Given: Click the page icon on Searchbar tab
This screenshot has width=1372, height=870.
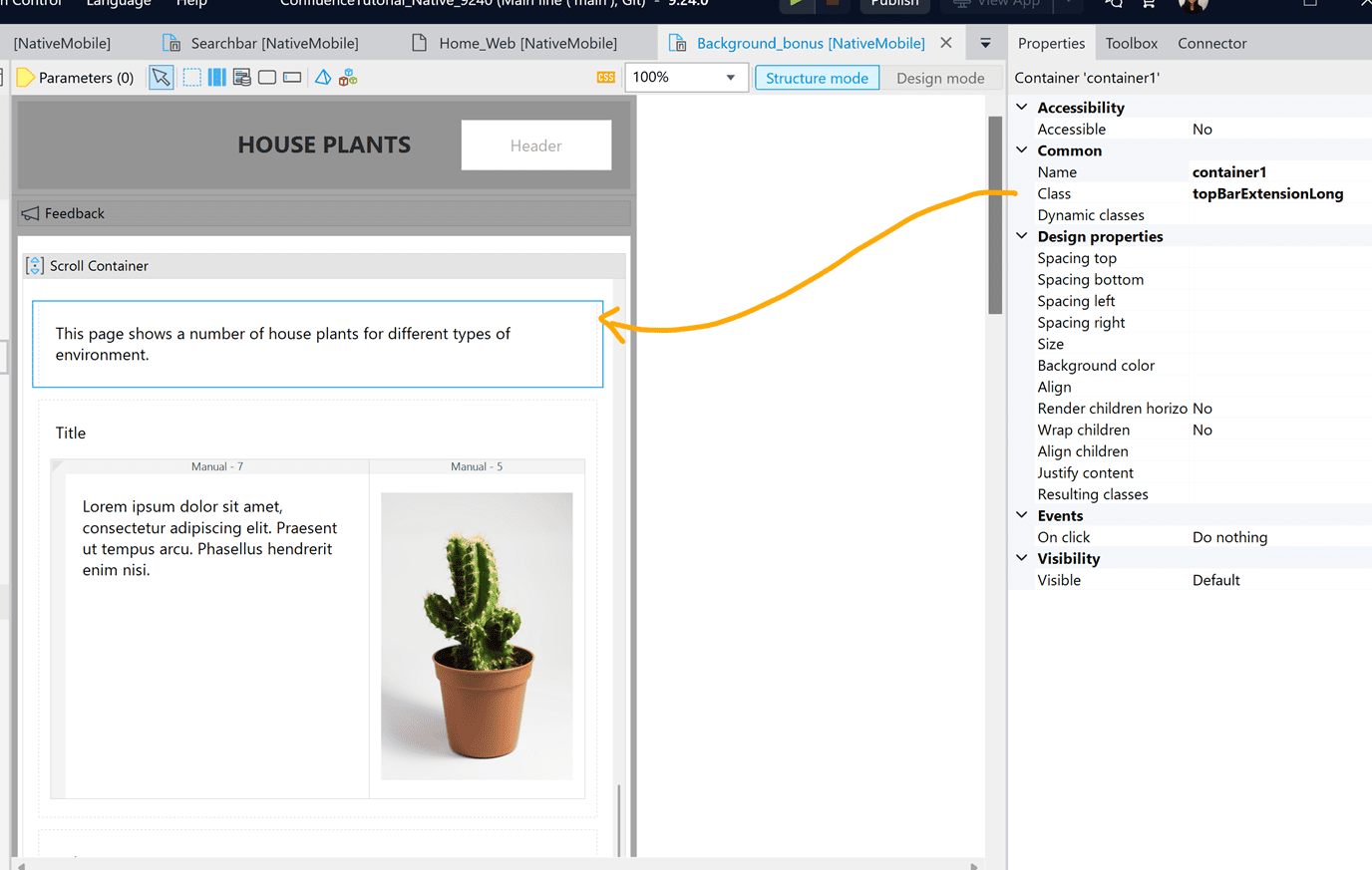Looking at the screenshot, I should [x=171, y=43].
